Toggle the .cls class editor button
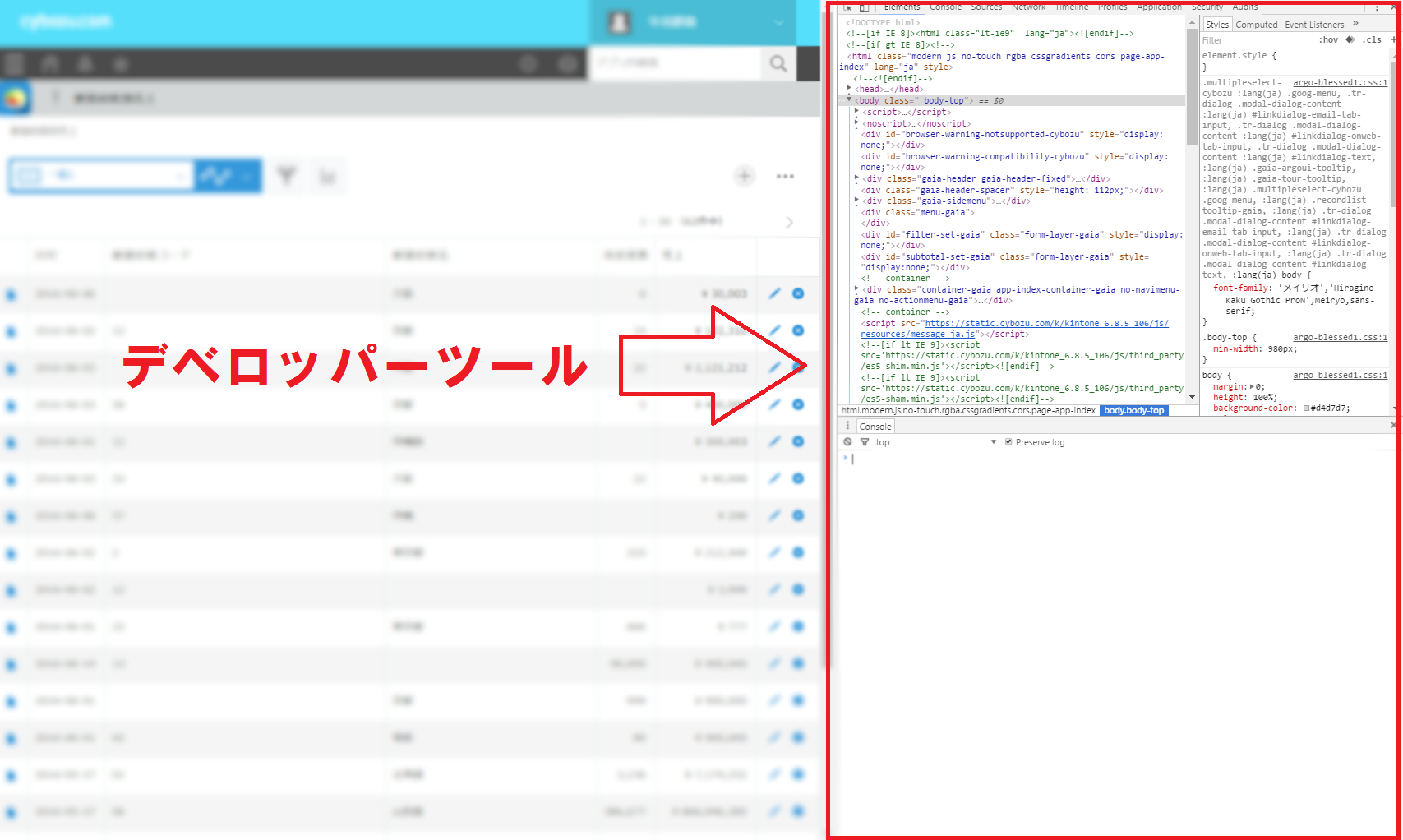This screenshot has height=840, width=1403. point(1372,39)
